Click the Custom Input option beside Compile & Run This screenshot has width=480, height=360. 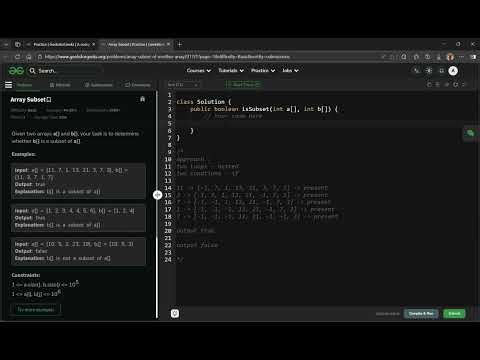pyautogui.click(x=388, y=314)
